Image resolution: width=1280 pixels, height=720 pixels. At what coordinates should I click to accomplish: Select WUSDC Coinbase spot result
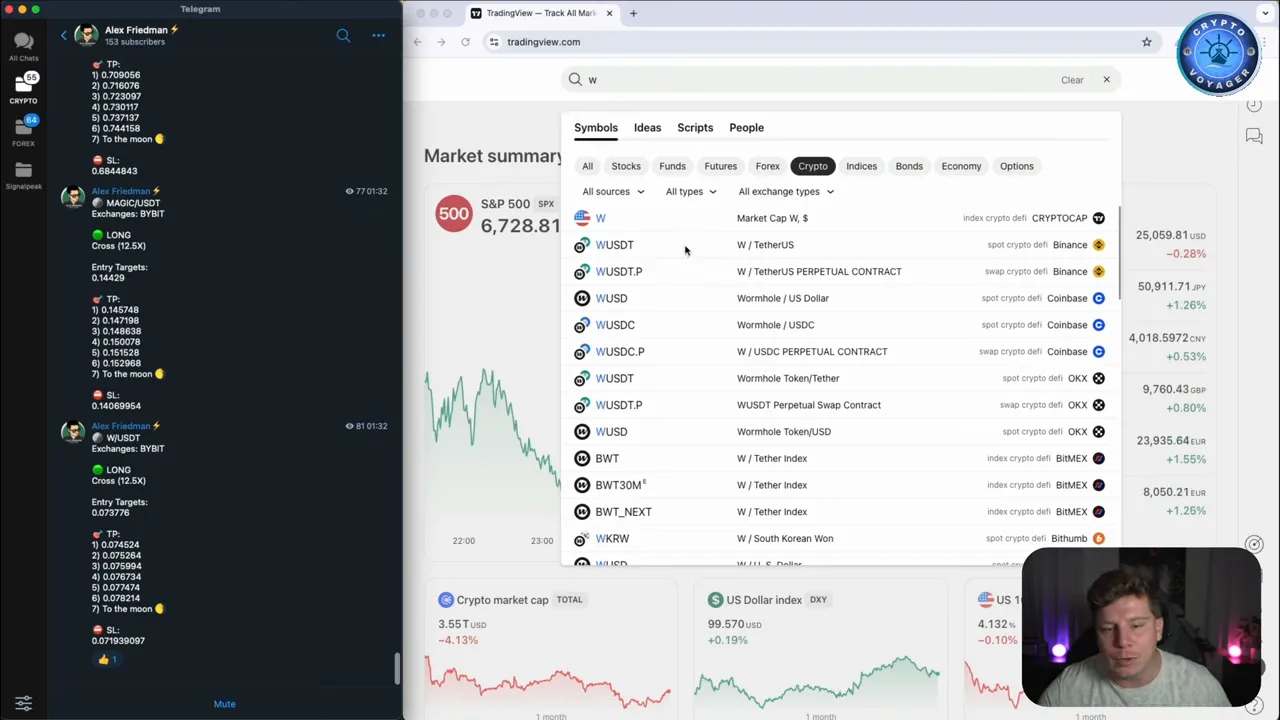[x=840, y=325]
